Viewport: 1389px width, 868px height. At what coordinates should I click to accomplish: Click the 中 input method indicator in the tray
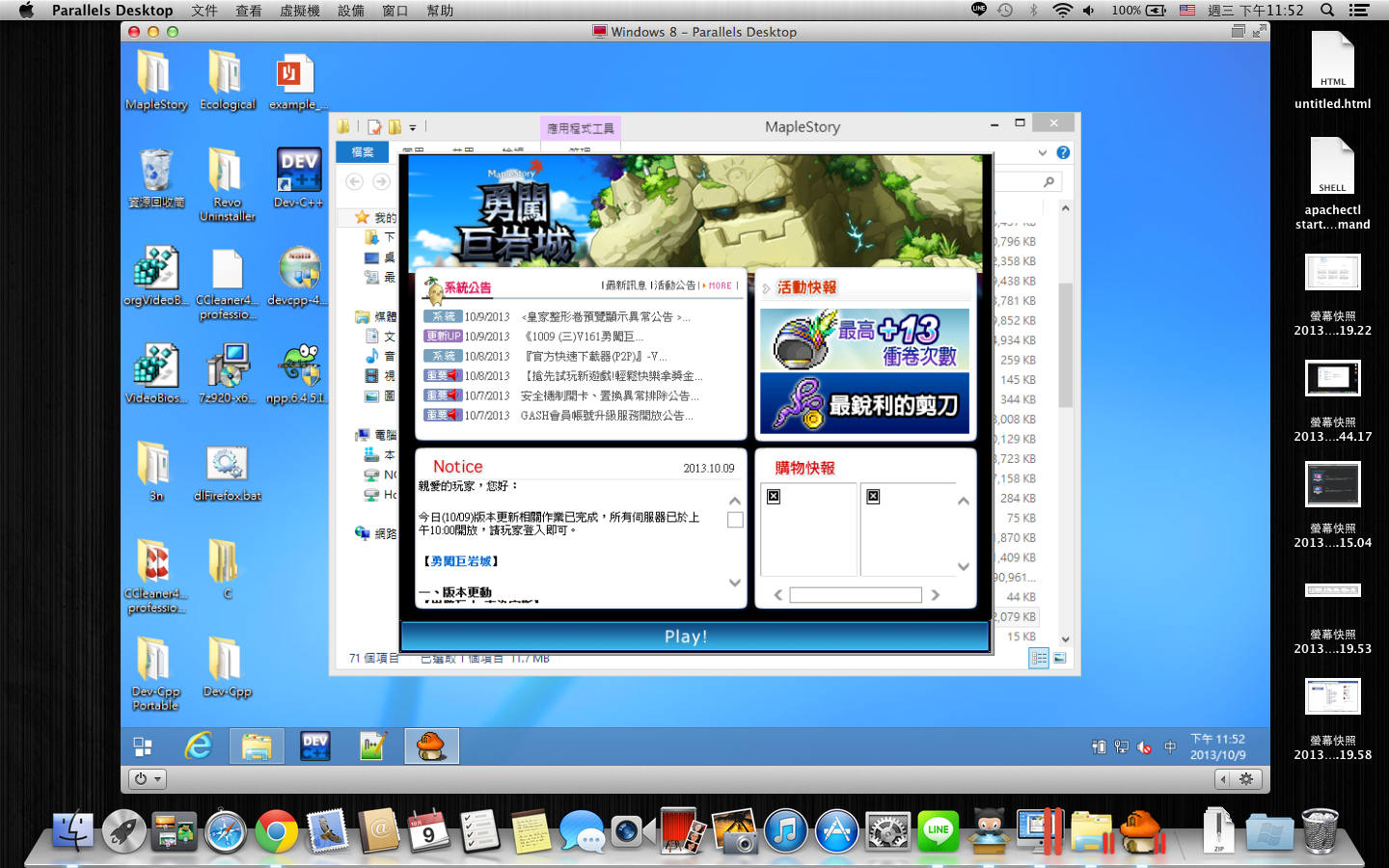point(1170,747)
